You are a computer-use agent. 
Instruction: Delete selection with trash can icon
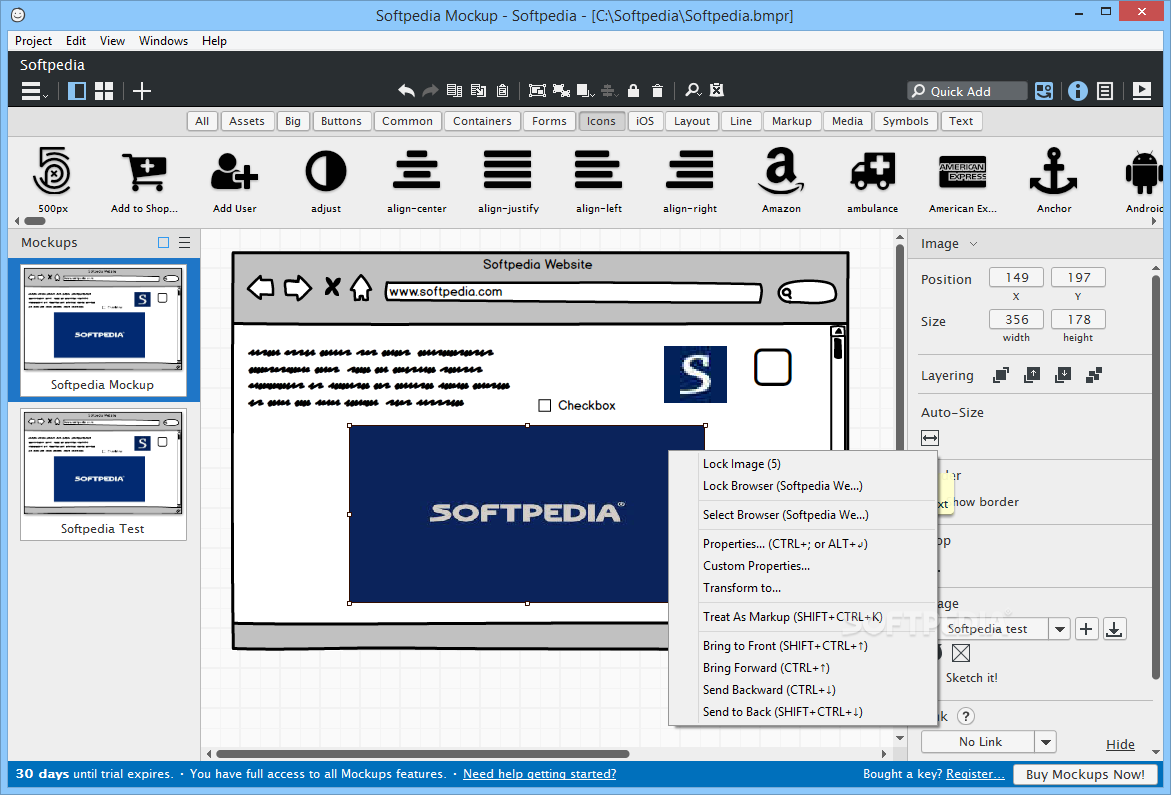(x=657, y=90)
